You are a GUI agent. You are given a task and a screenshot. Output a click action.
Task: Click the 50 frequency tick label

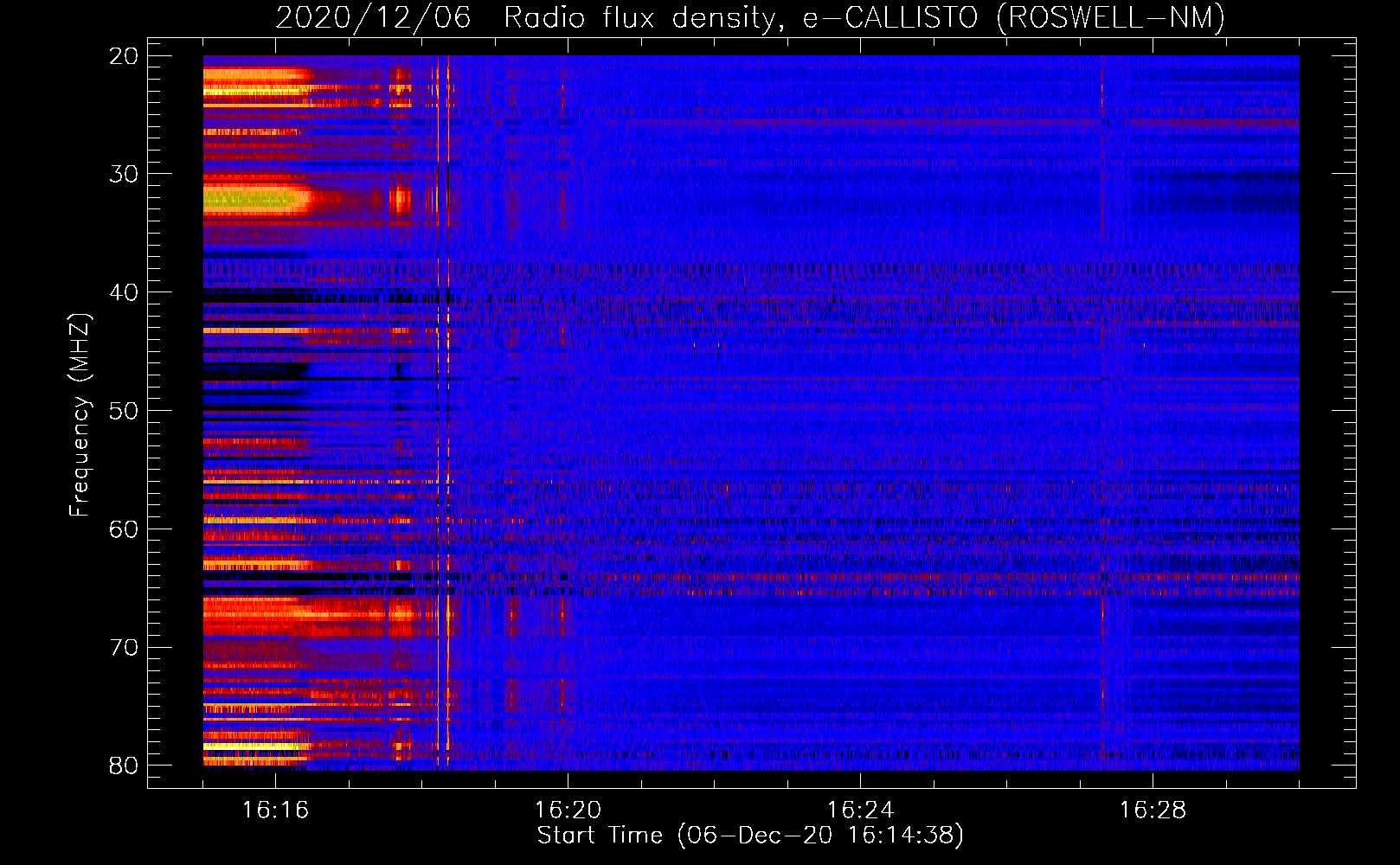click(124, 411)
